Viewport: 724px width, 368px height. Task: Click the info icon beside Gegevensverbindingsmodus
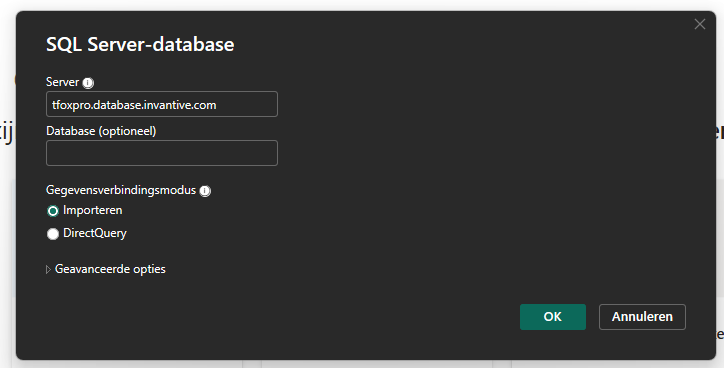205,191
